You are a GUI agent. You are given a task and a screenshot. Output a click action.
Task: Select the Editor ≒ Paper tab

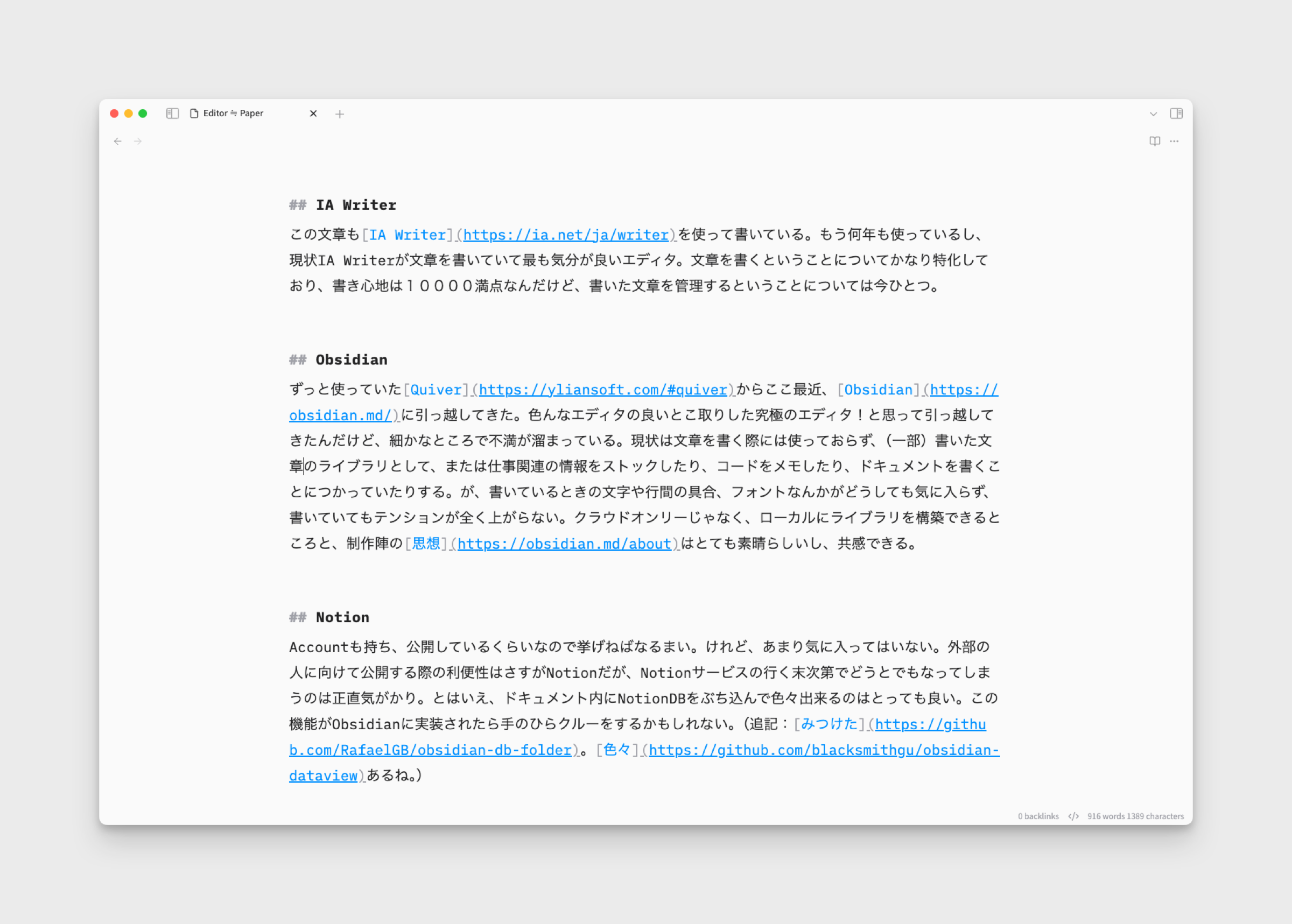(233, 114)
